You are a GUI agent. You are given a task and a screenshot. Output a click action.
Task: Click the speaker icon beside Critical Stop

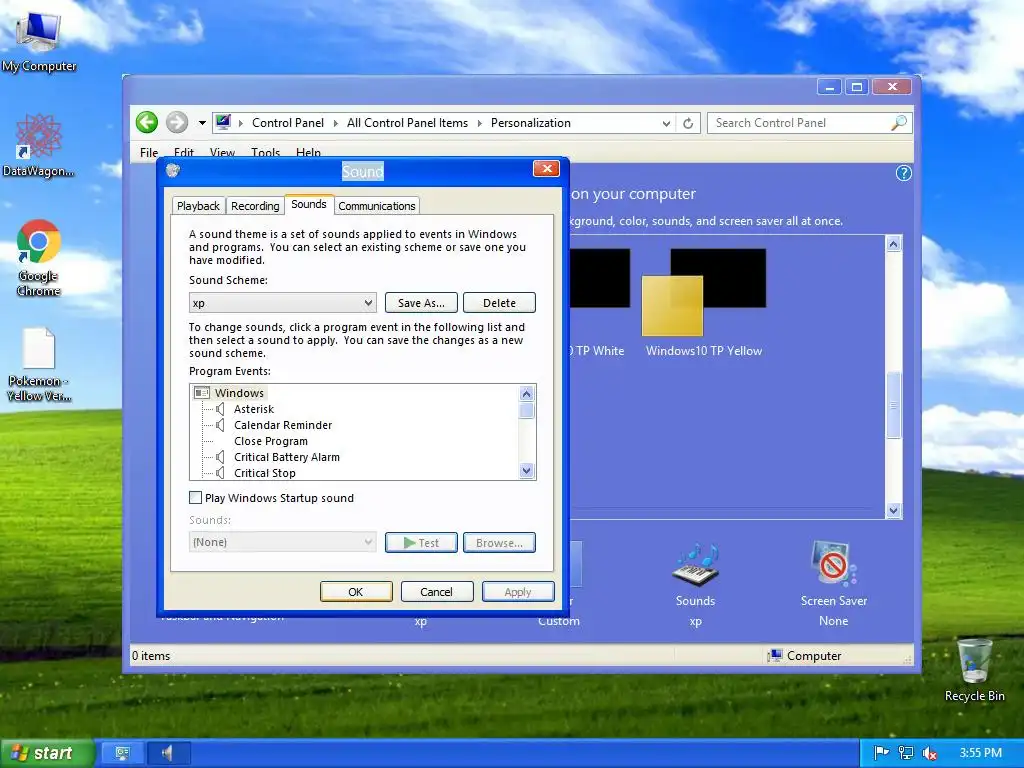click(220, 473)
